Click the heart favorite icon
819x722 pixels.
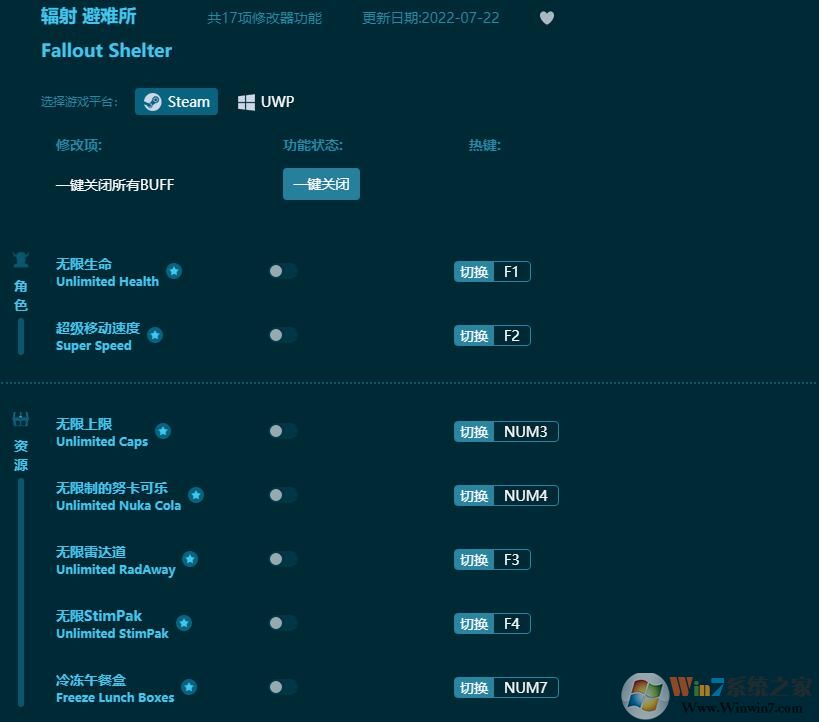click(546, 18)
